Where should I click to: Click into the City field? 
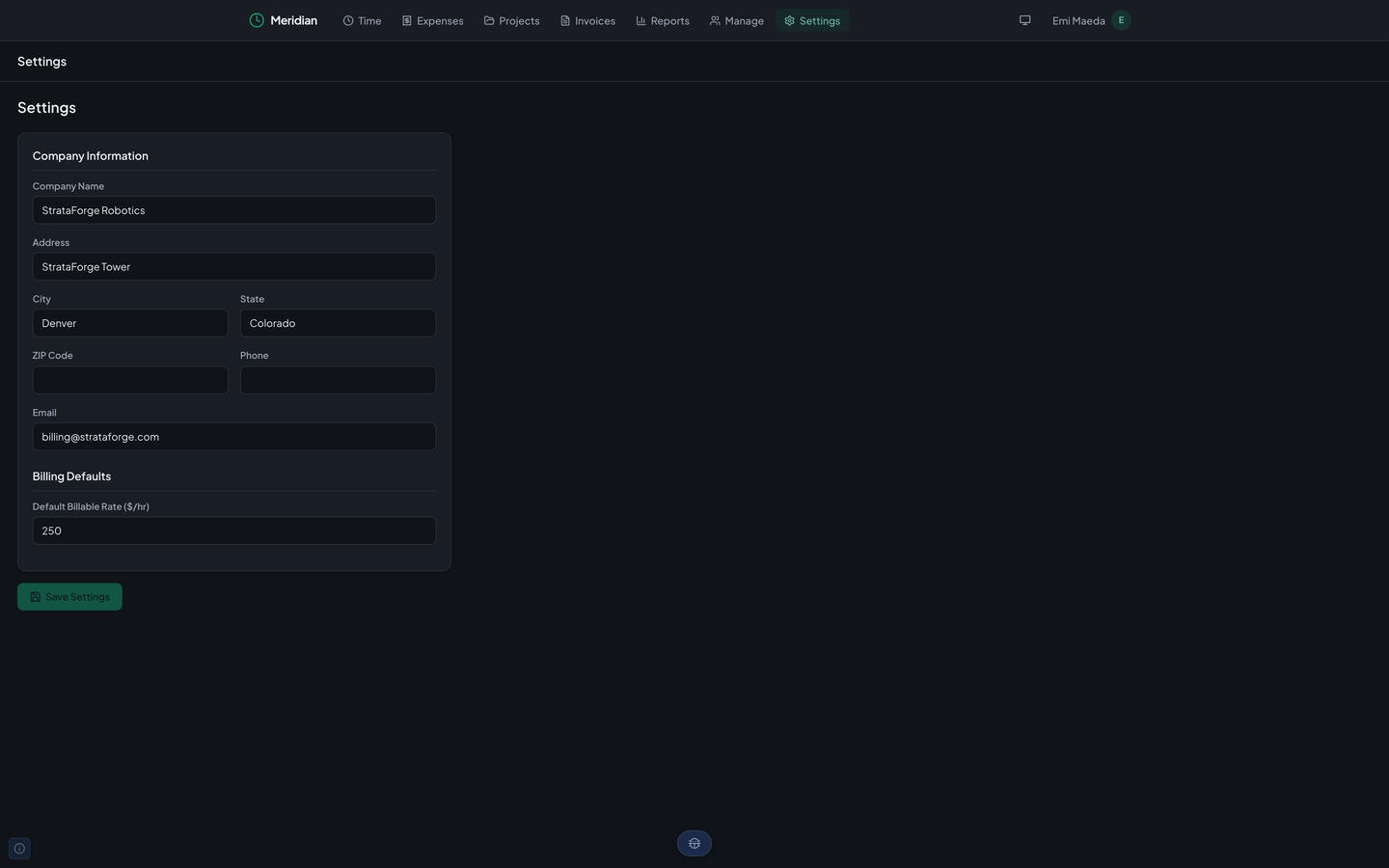point(130,323)
